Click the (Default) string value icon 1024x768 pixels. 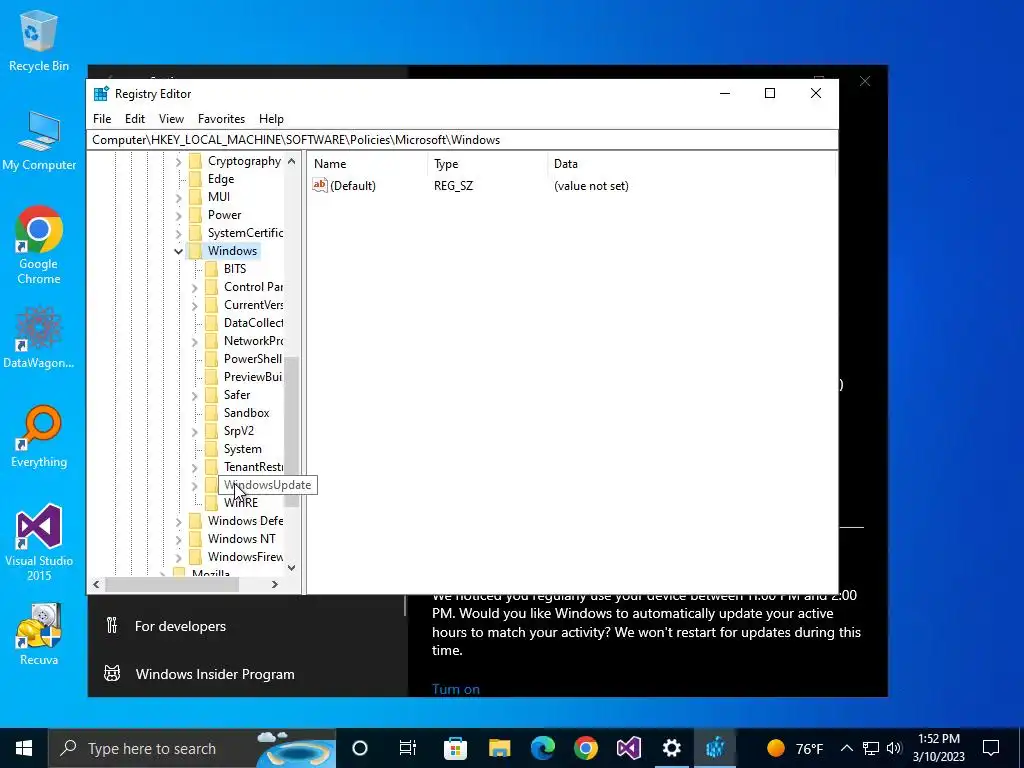[x=319, y=185]
